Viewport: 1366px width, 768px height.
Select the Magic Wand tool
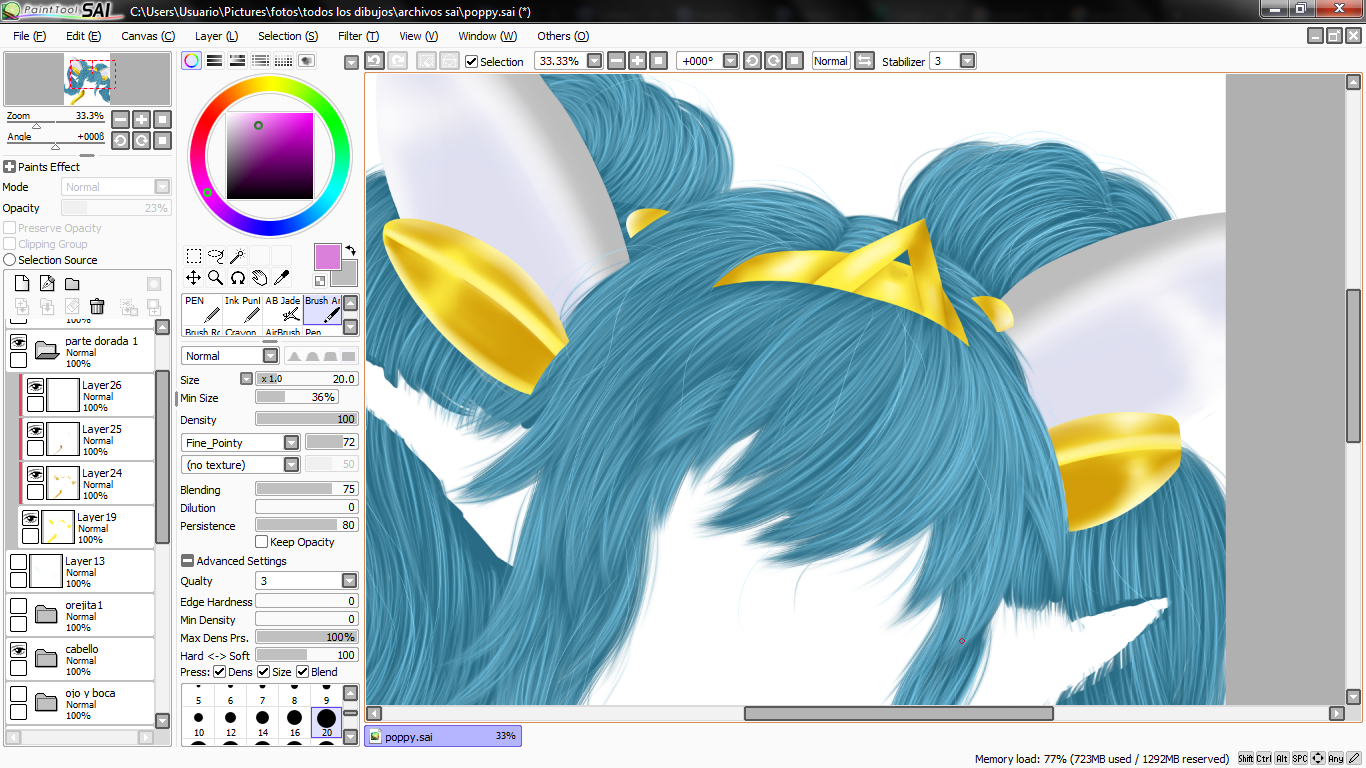pos(238,256)
